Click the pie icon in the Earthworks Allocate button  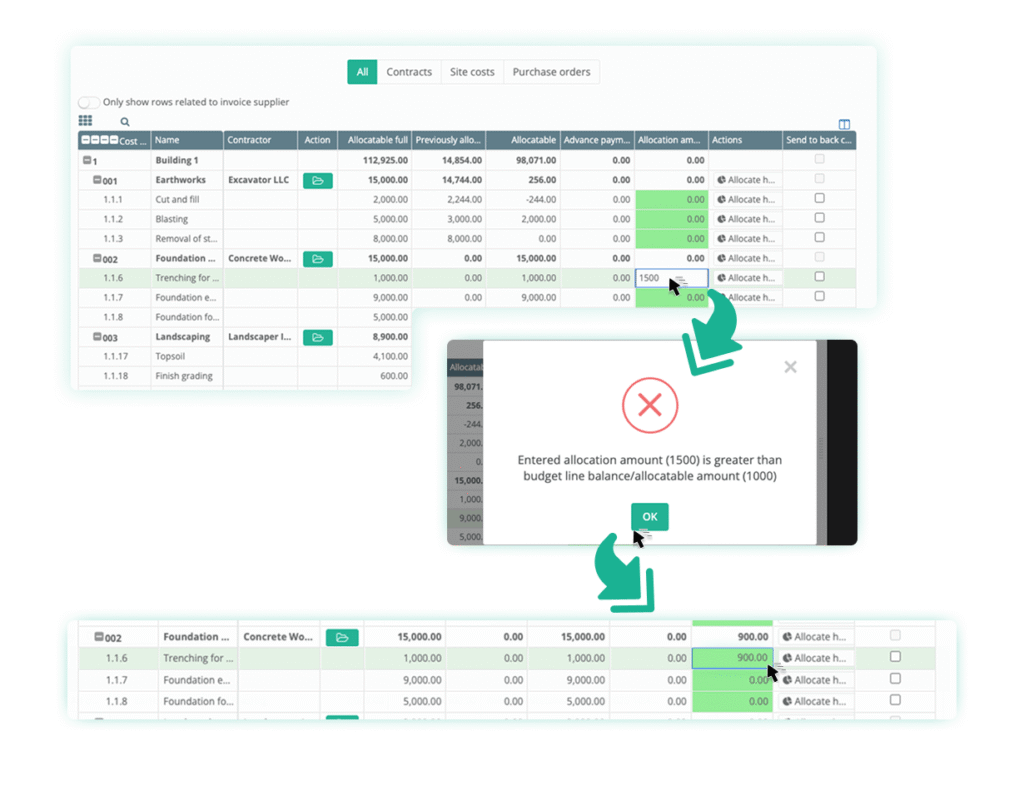721,180
